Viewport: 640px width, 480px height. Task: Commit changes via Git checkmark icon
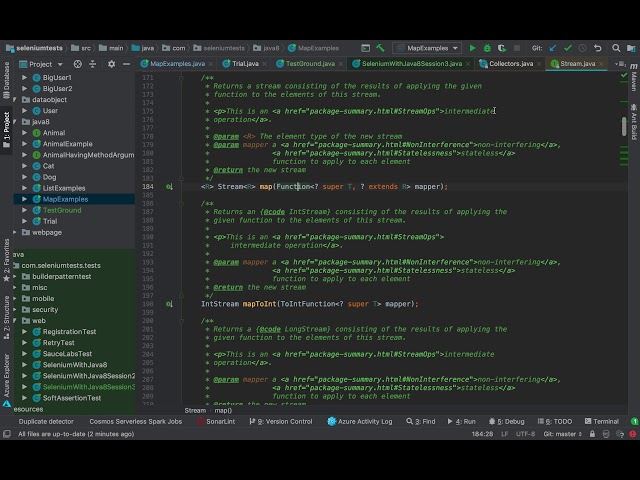tap(567, 48)
